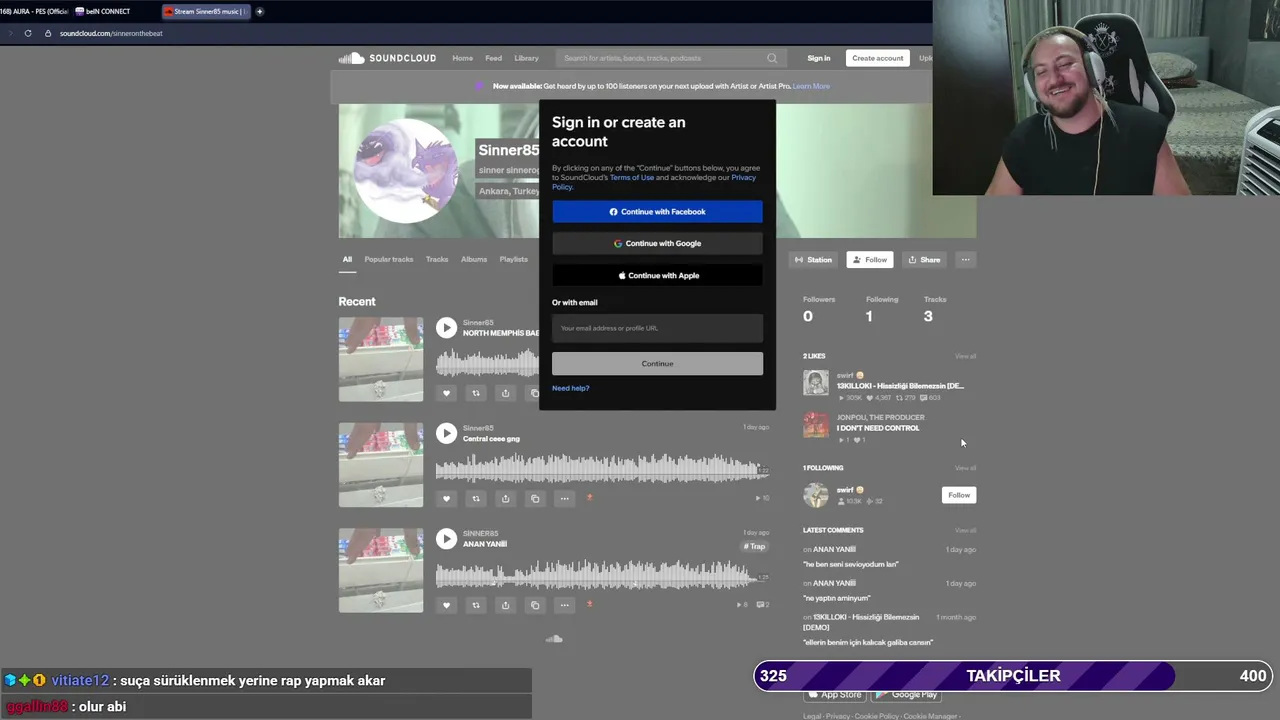The width and height of the screenshot is (1280, 720).
Task: Seek in ANAN YANIII waveform
Action: (x=602, y=574)
